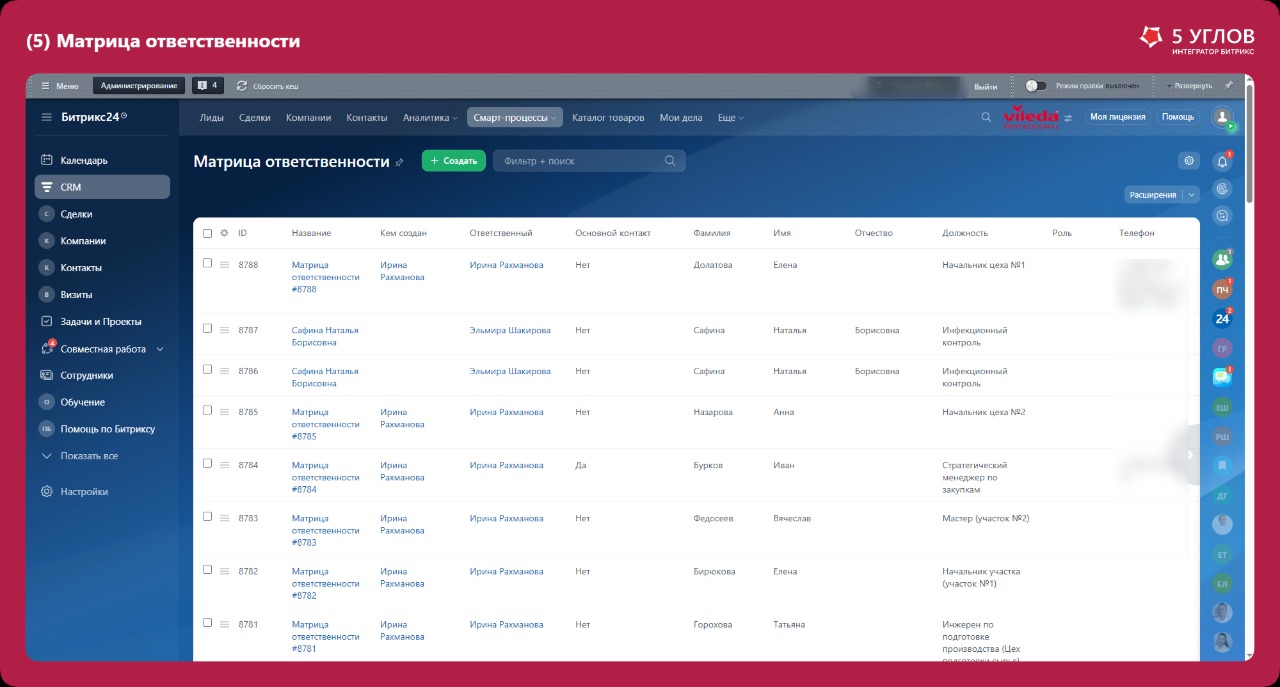Image resolution: width=1280 pixels, height=687 pixels.
Task: Open CRM in left sidebar
Action: pos(102,187)
